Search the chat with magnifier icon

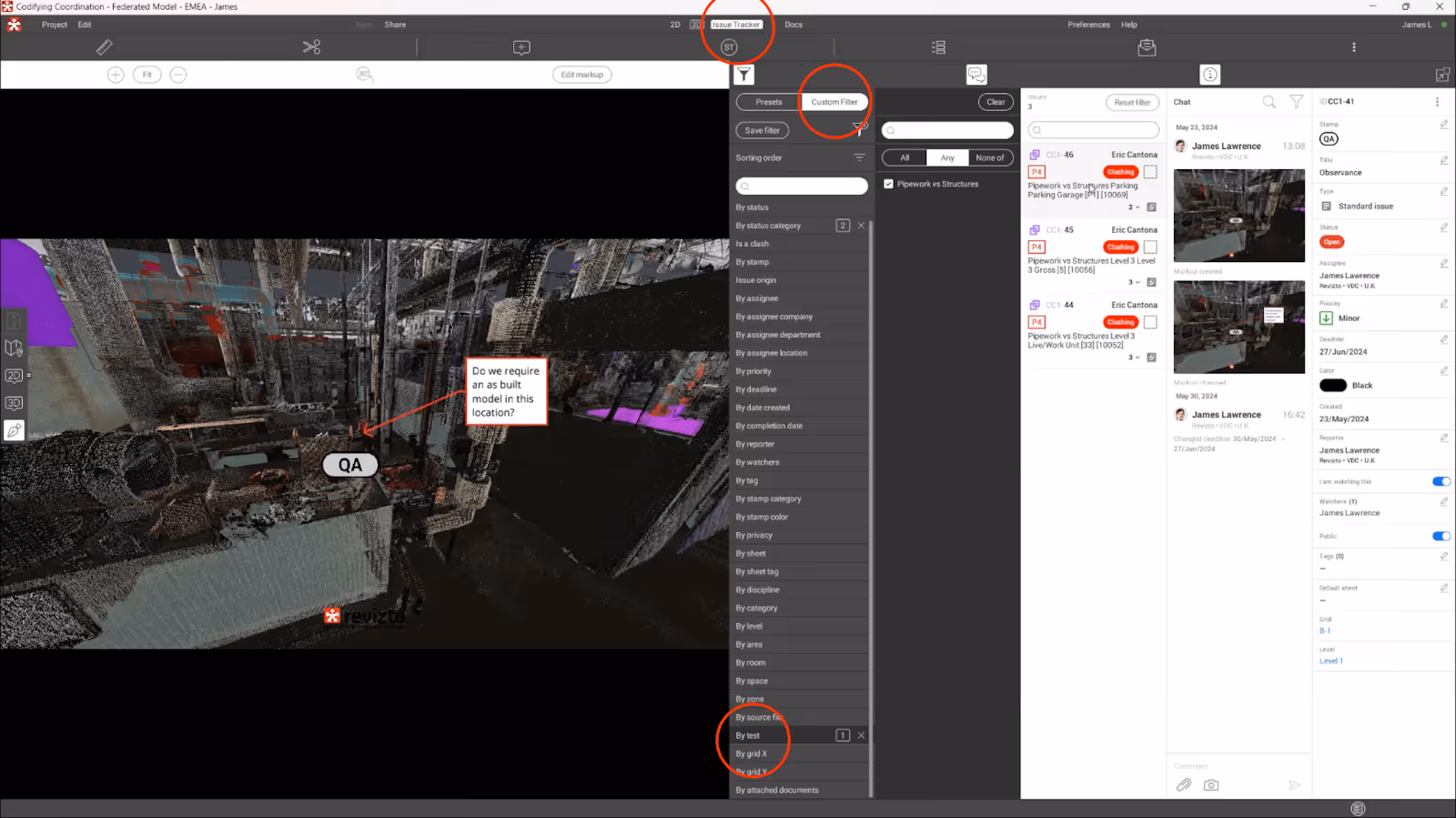tap(1269, 102)
